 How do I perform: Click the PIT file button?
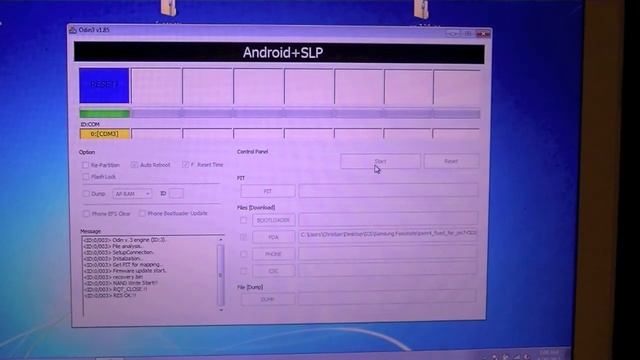(268, 191)
